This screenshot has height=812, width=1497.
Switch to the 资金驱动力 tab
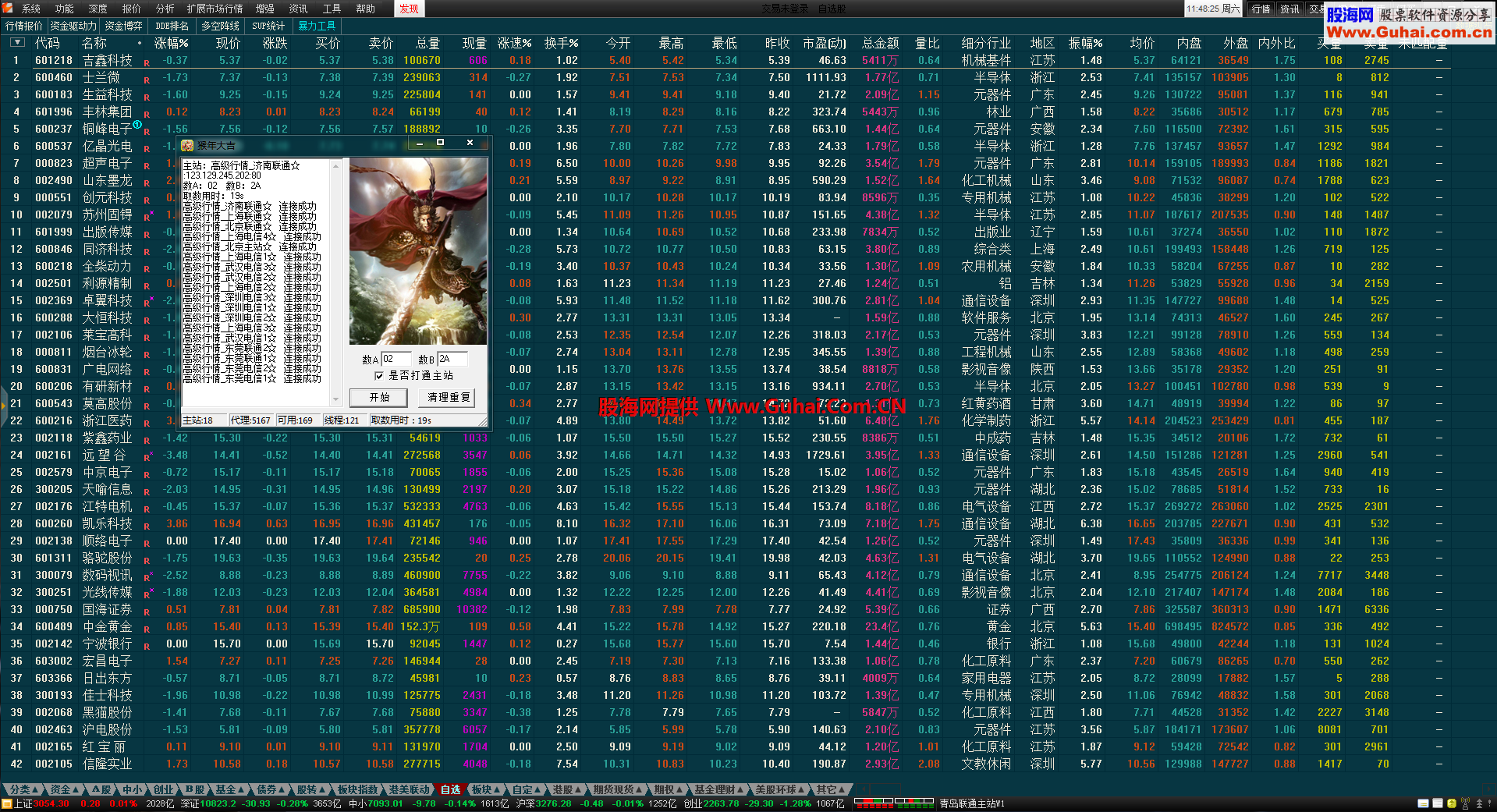coord(73,26)
